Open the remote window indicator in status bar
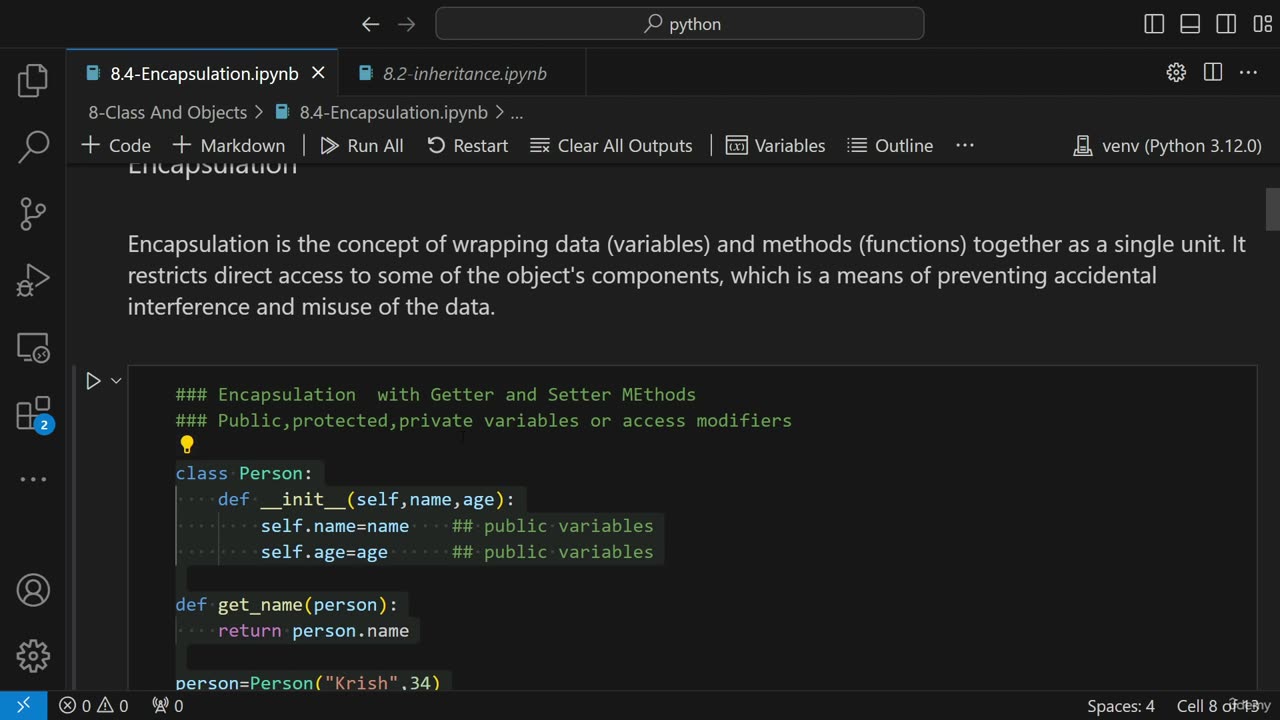This screenshot has height=720, width=1280. 23,706
